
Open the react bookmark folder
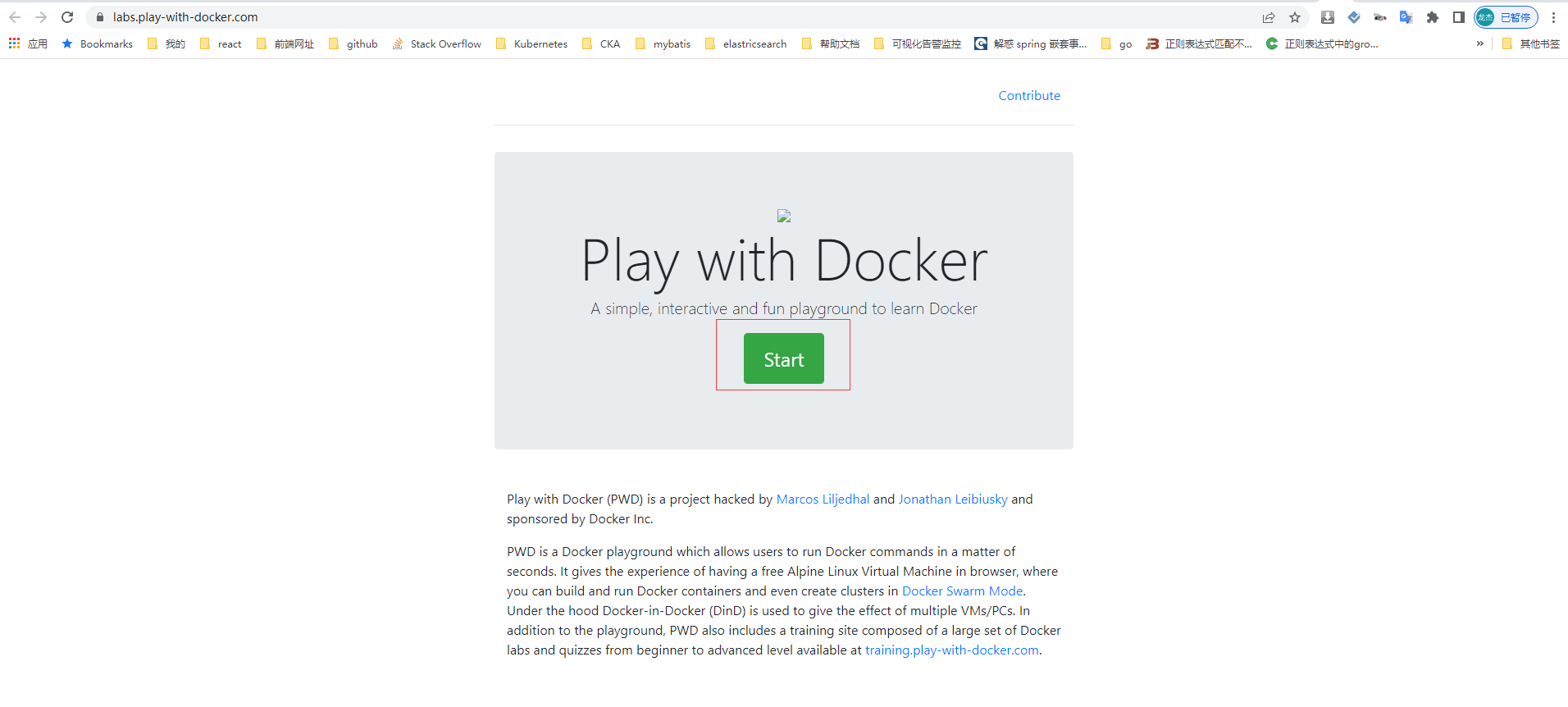click(x=221, y=44)
